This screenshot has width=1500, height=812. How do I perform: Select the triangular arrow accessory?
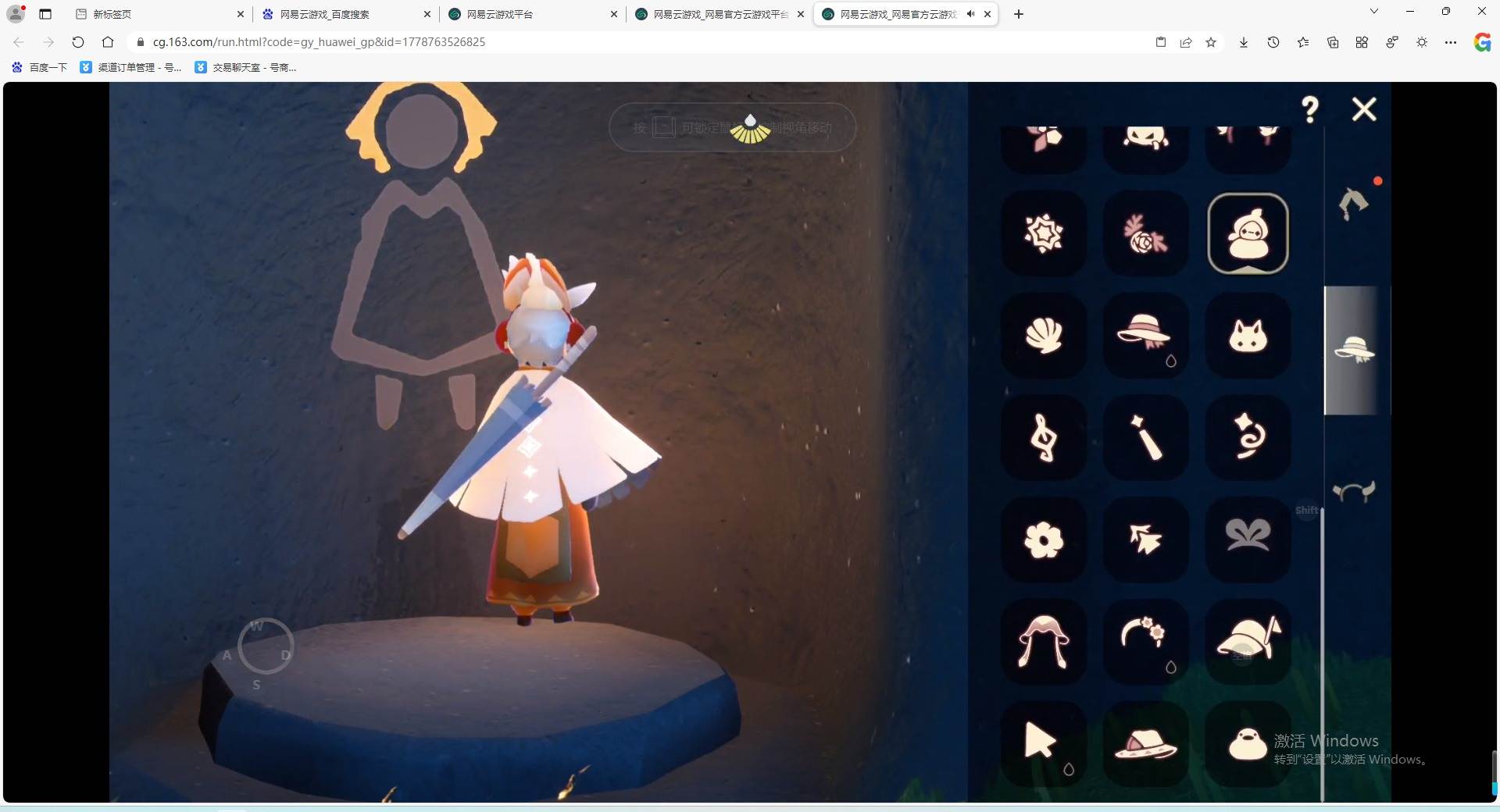[1044, 743]
